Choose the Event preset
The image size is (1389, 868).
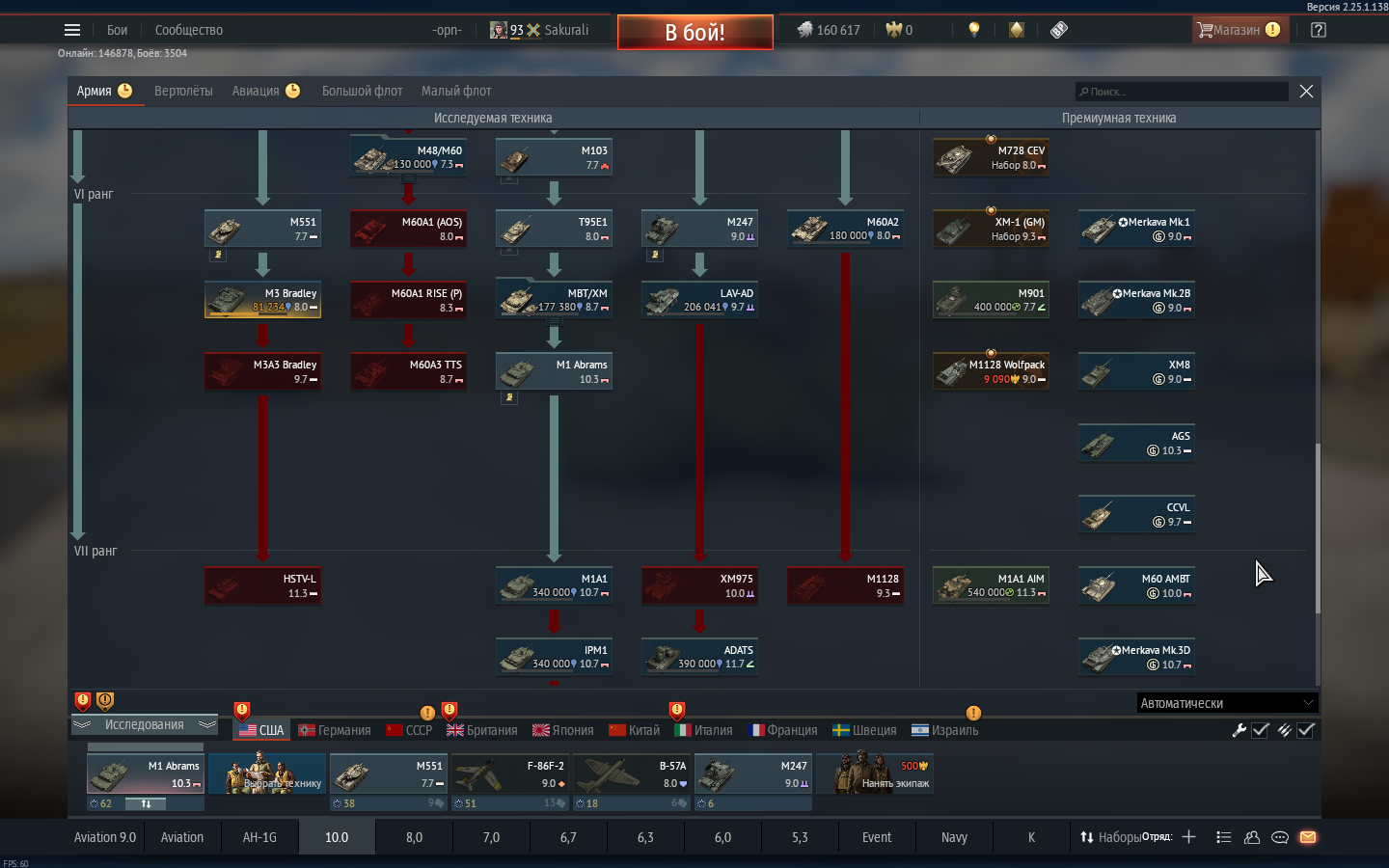[x=877, y=837]
